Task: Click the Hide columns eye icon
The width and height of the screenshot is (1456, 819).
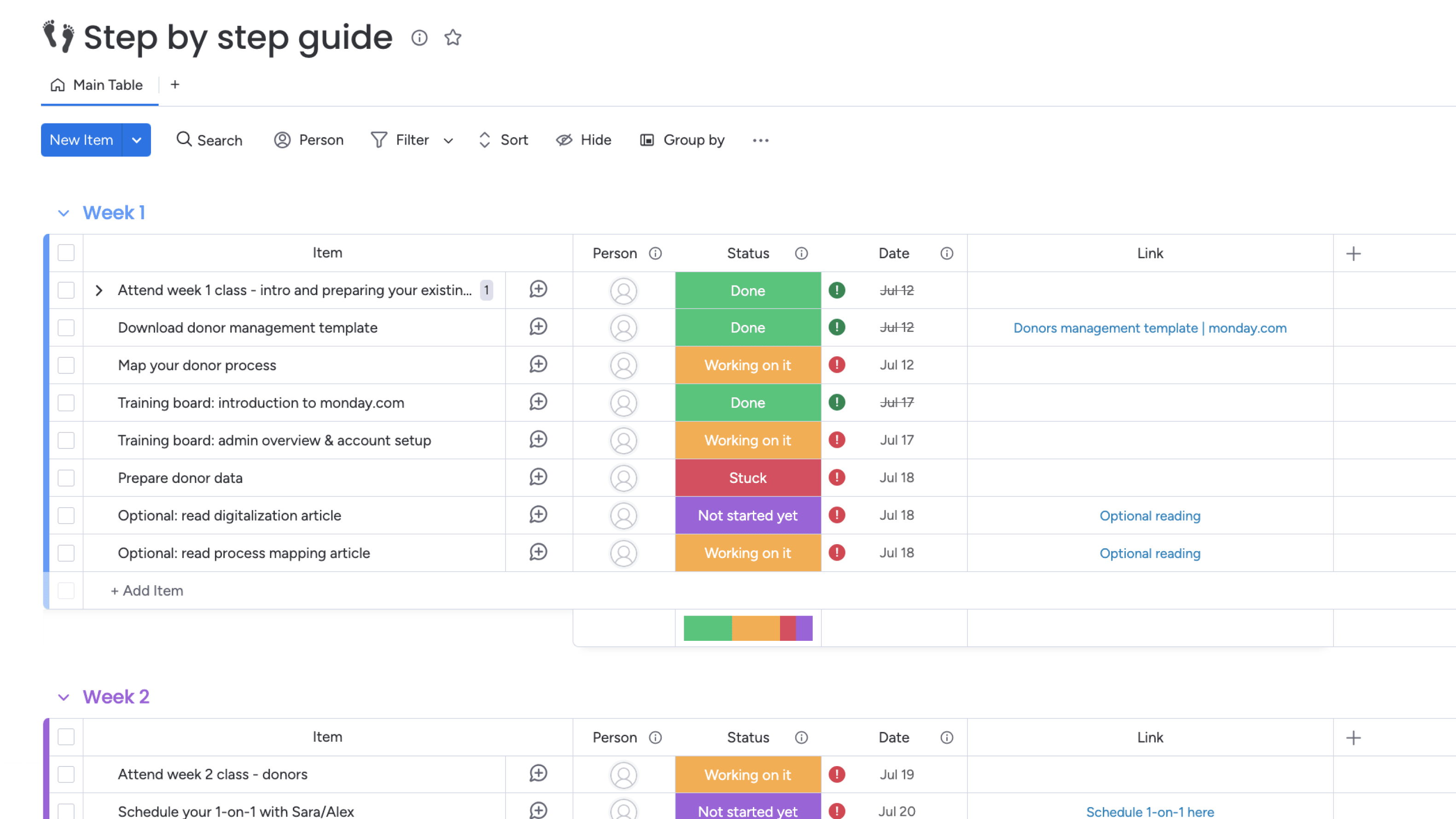Action: [x=564, y=139]
